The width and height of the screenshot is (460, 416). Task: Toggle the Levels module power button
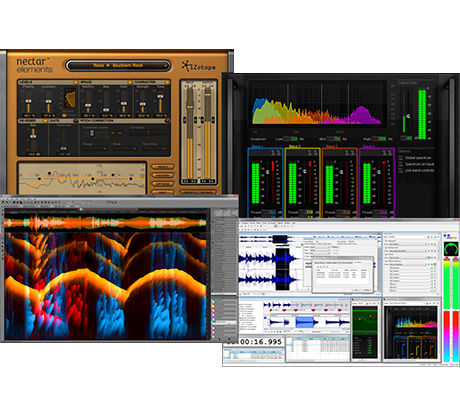[x=76, y=82]
